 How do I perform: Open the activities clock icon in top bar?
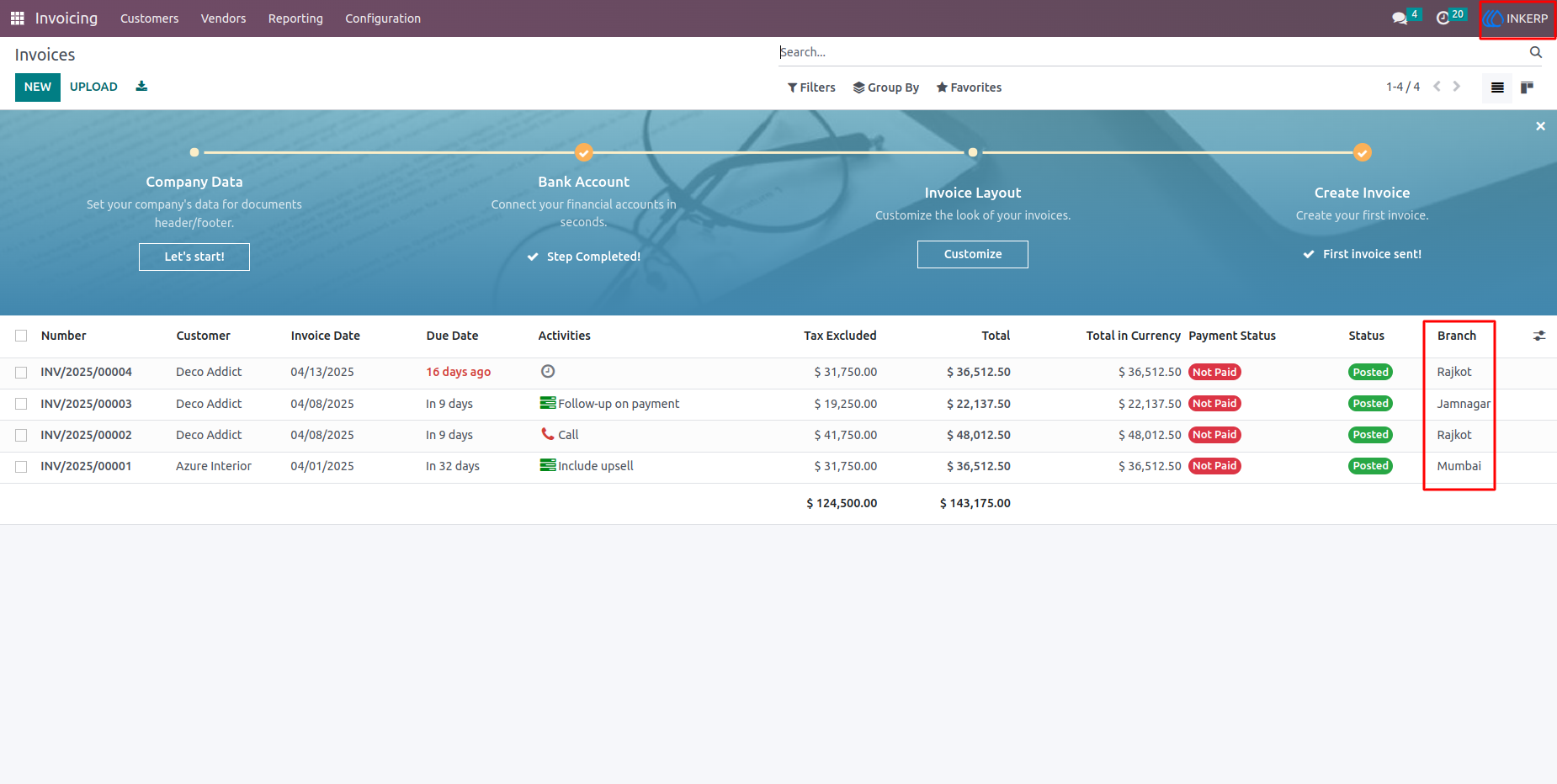coord(1443,18)
